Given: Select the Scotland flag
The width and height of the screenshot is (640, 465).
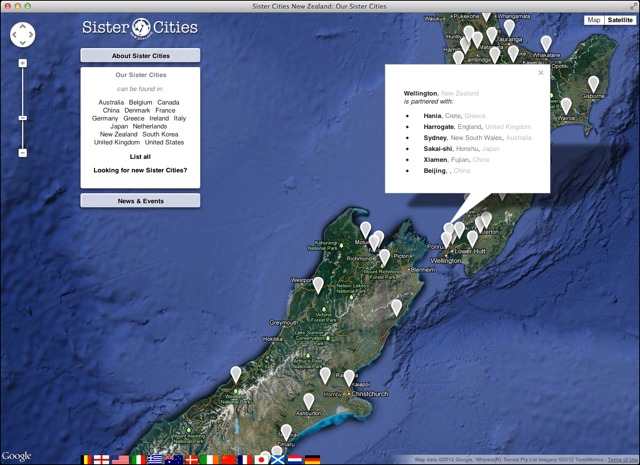Looking at the screenshot, I should pos(278,460).
